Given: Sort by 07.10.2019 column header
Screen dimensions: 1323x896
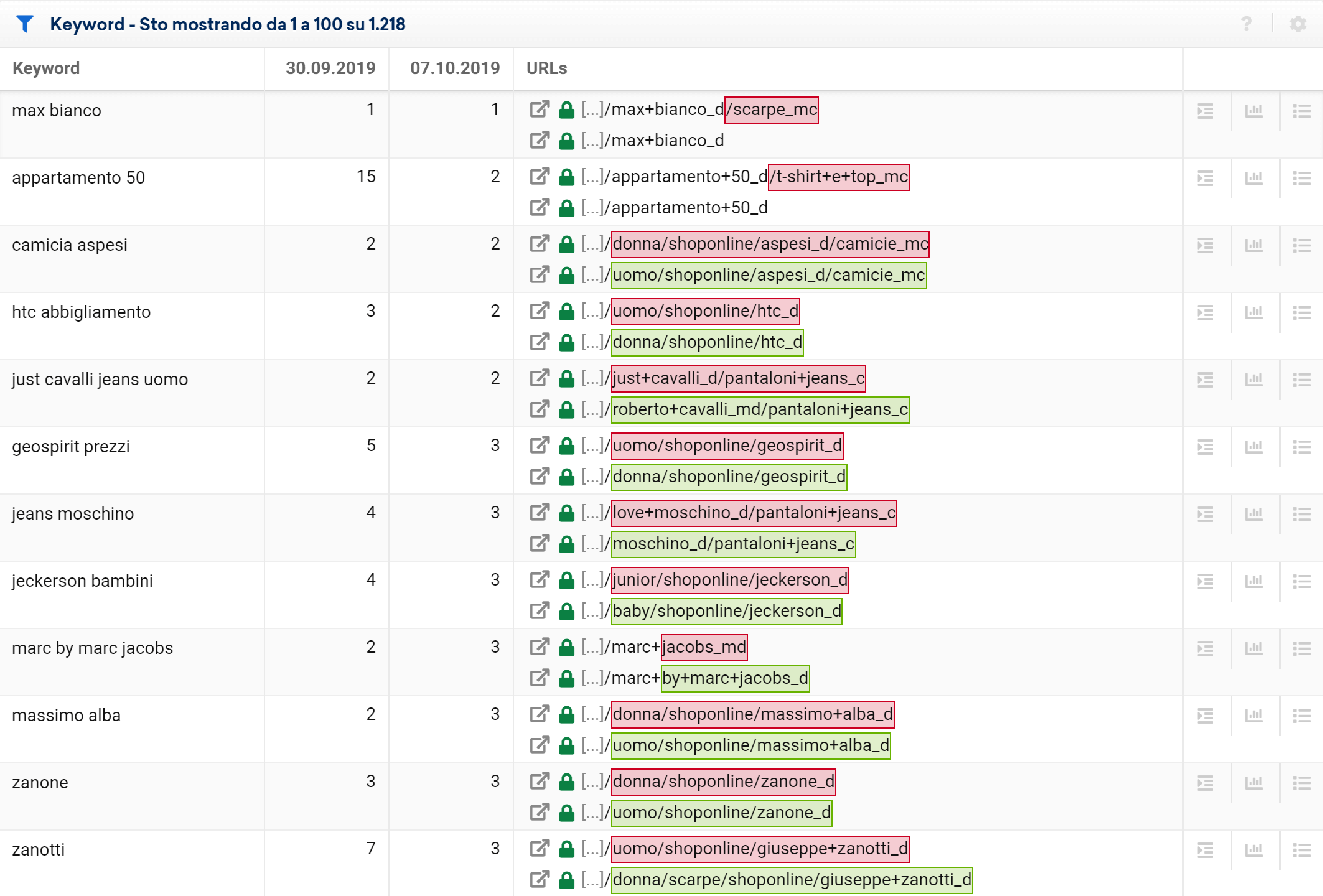Looking at the screenshot, I should (454, 68).
